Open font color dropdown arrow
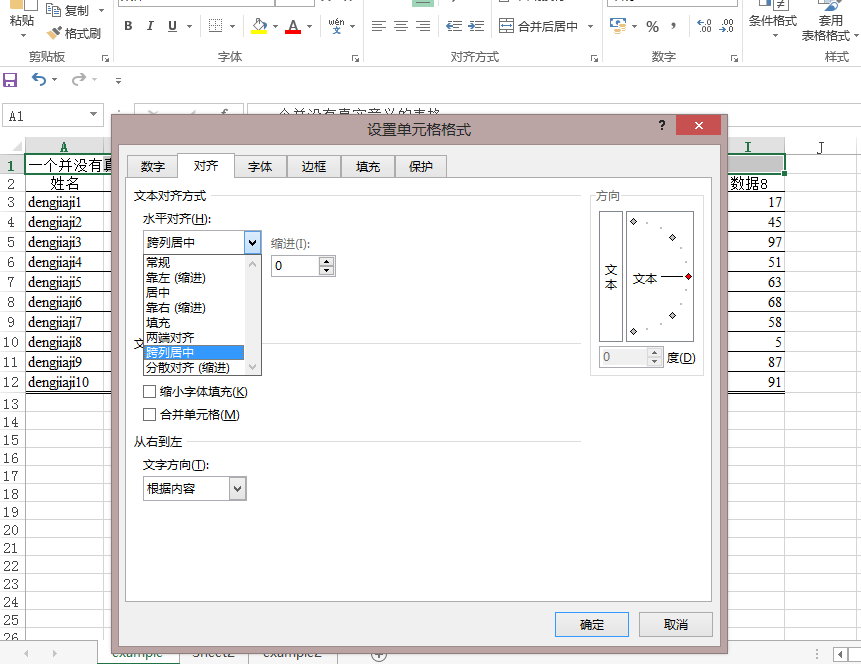 coord(310,26)
